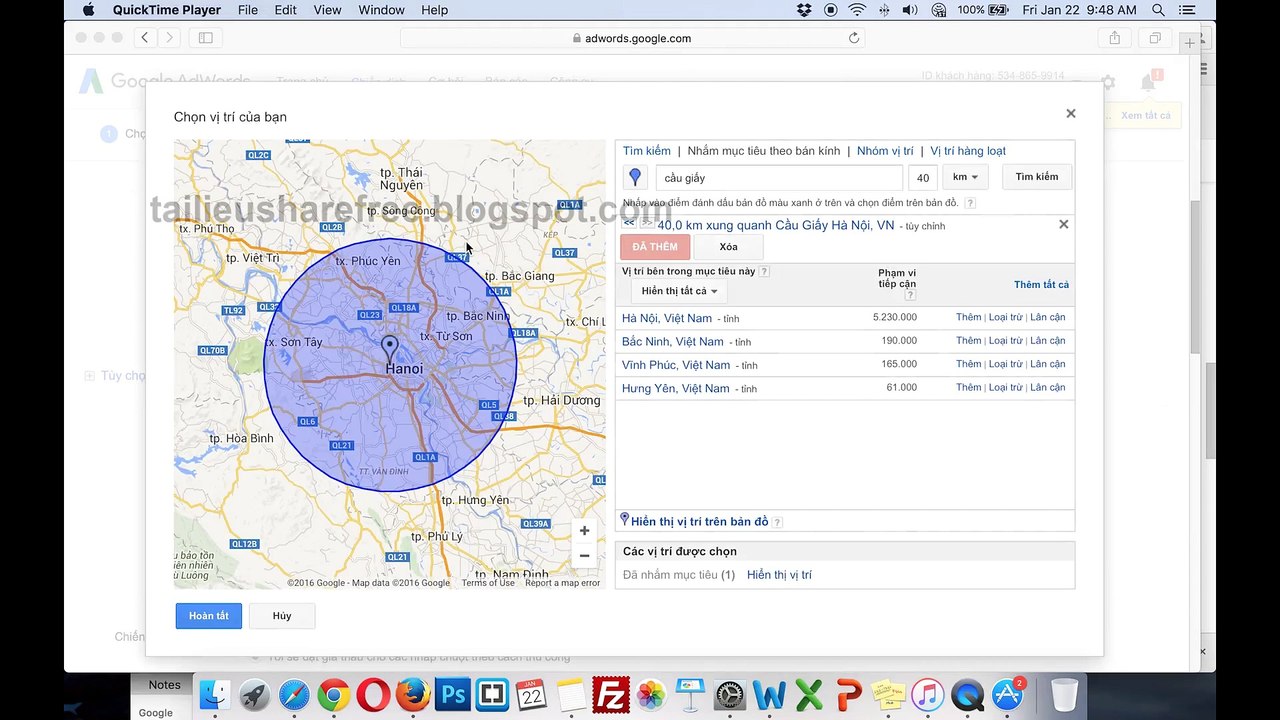This screenshot has width=1280, height=720.
Task: Open the Window menu
Action: [x=381, y=10]
